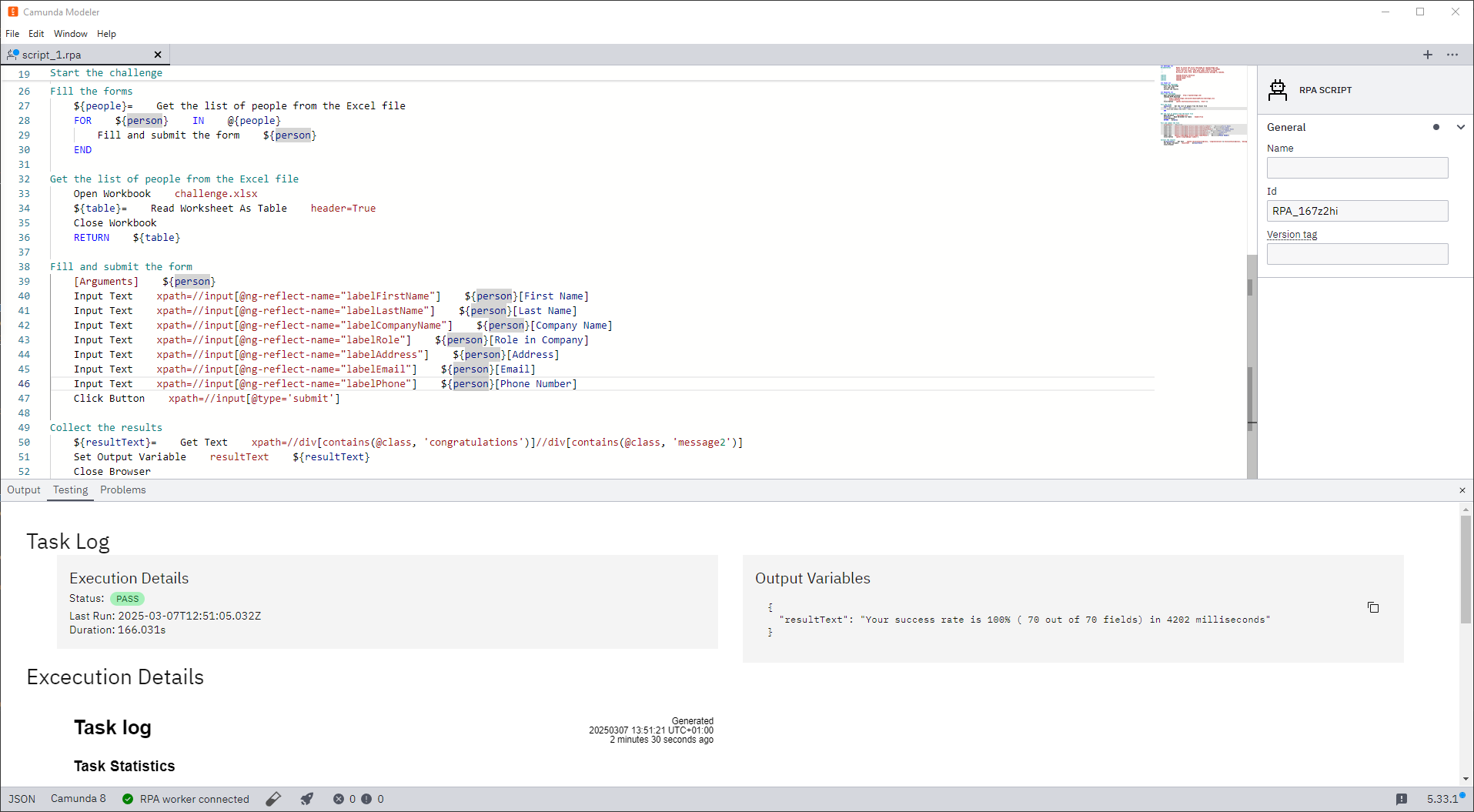Click the Version tag field label
The width and height of the screenshot is (1474, 812).
point(1292,235)
